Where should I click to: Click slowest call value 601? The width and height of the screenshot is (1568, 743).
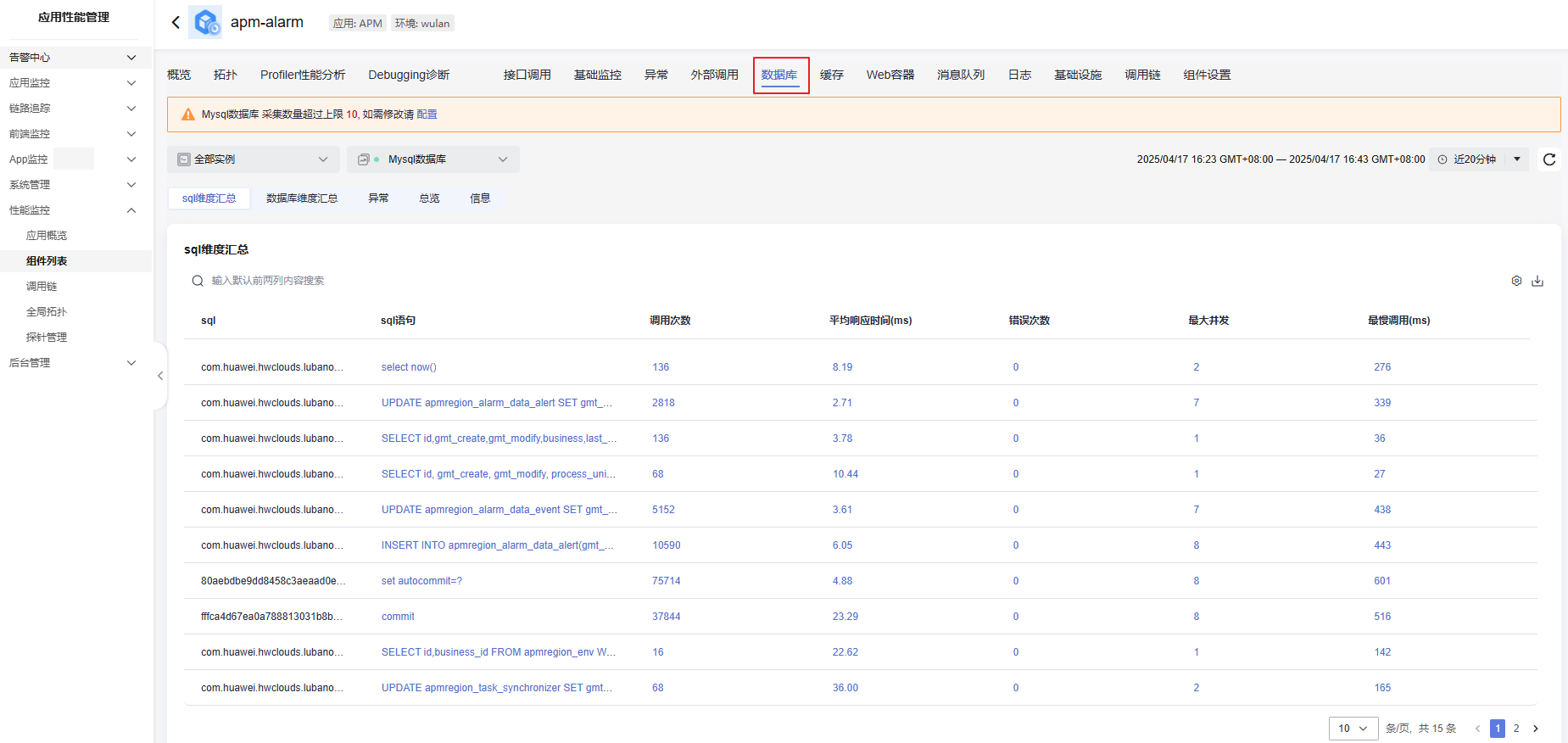click(1382, 581)
